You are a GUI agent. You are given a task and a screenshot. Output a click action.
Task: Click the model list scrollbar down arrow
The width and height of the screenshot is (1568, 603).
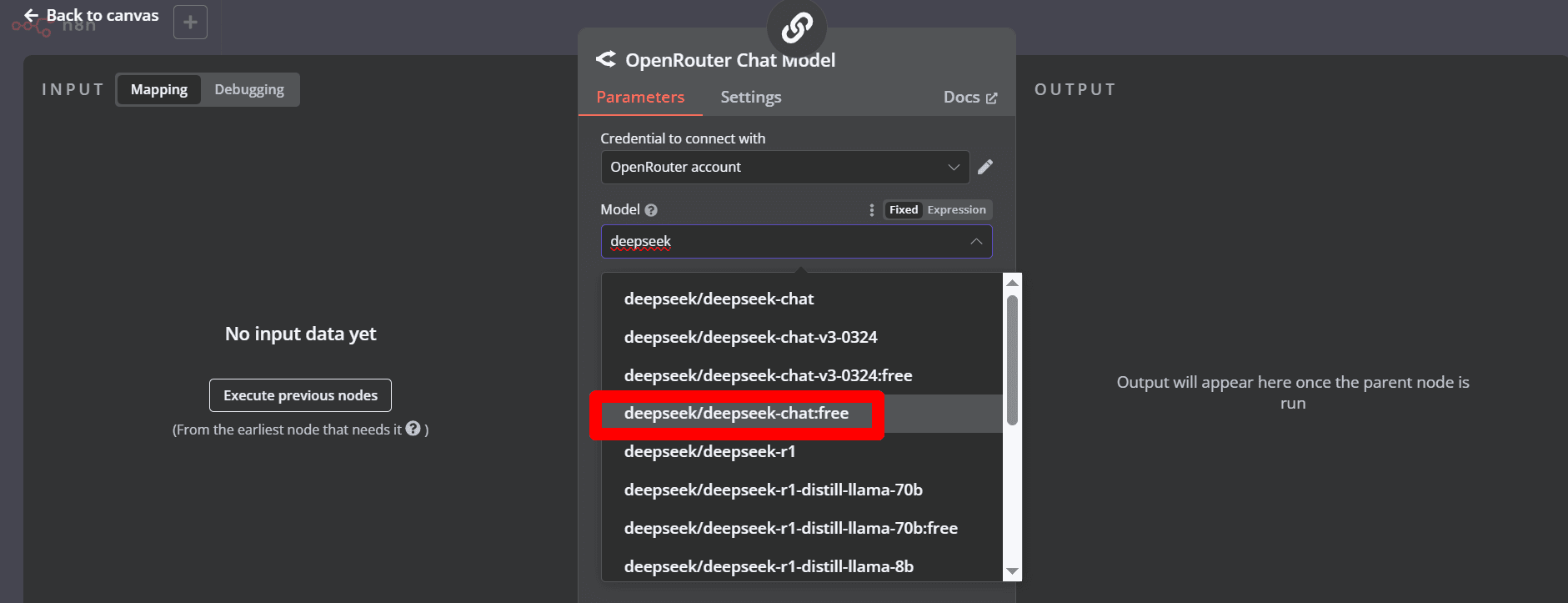(x=1012, y=571)
